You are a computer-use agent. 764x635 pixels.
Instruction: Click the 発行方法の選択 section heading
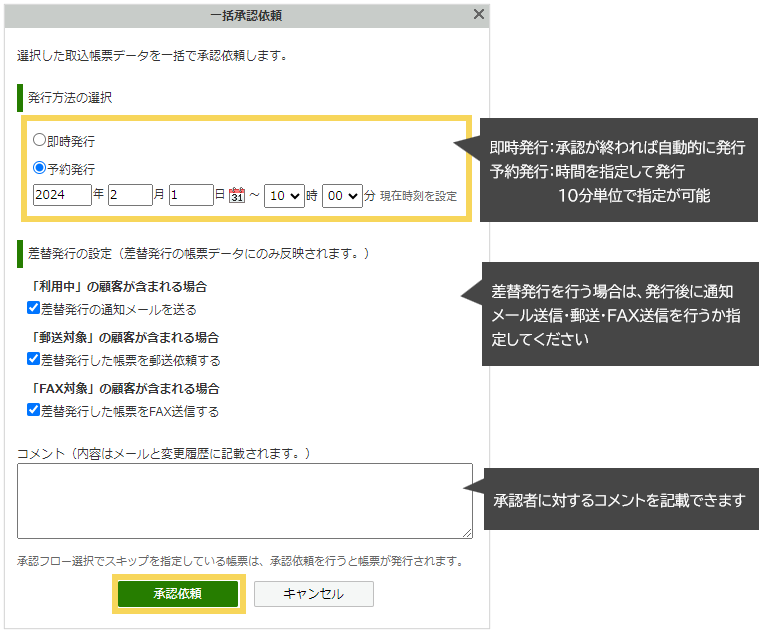(x=70, y=98)
